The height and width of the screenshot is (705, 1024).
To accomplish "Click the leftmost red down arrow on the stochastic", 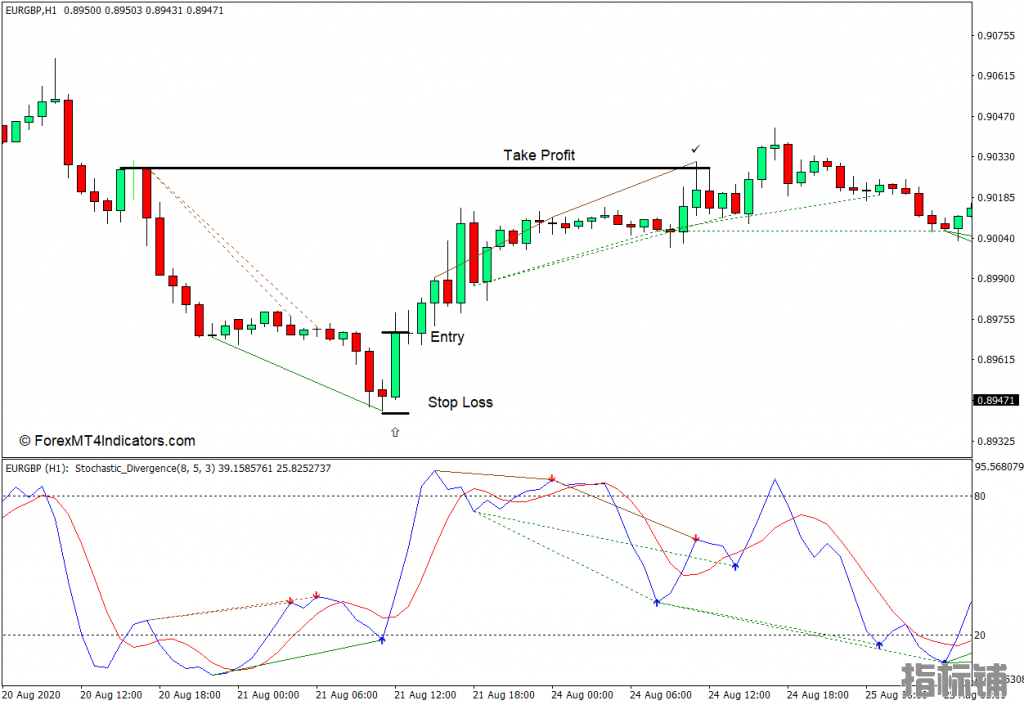I will pyautogui.click(x=290, y=600).
